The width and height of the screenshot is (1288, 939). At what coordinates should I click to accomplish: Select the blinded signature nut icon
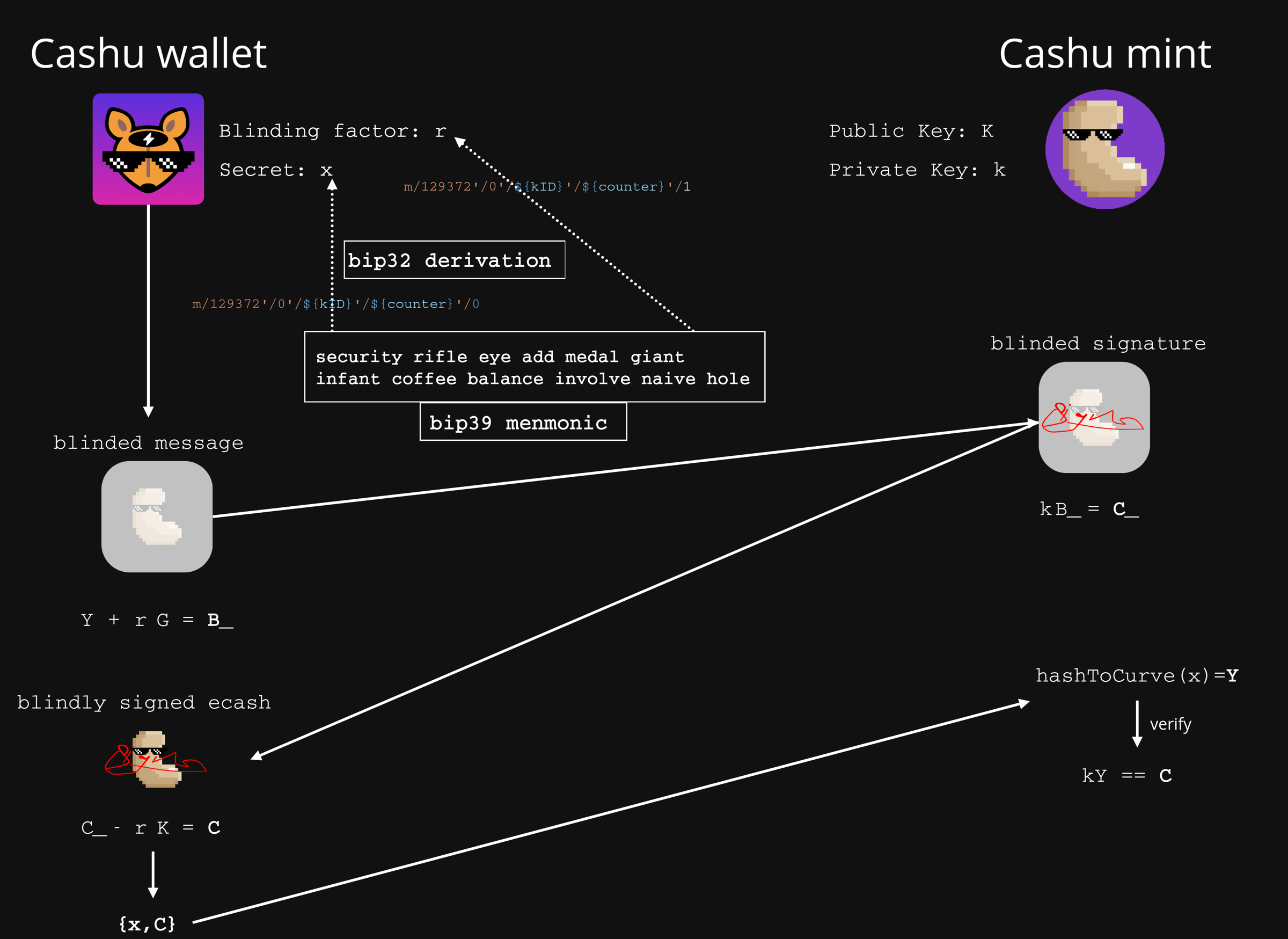click(x=1094, y=417)
